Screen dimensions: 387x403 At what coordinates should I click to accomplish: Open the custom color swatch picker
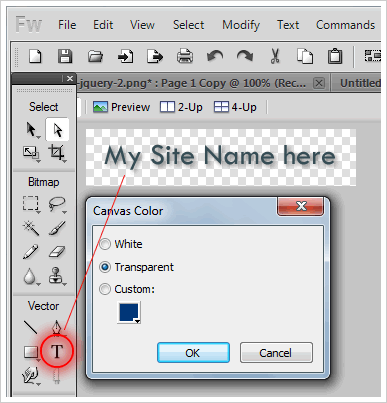(129, 313)
